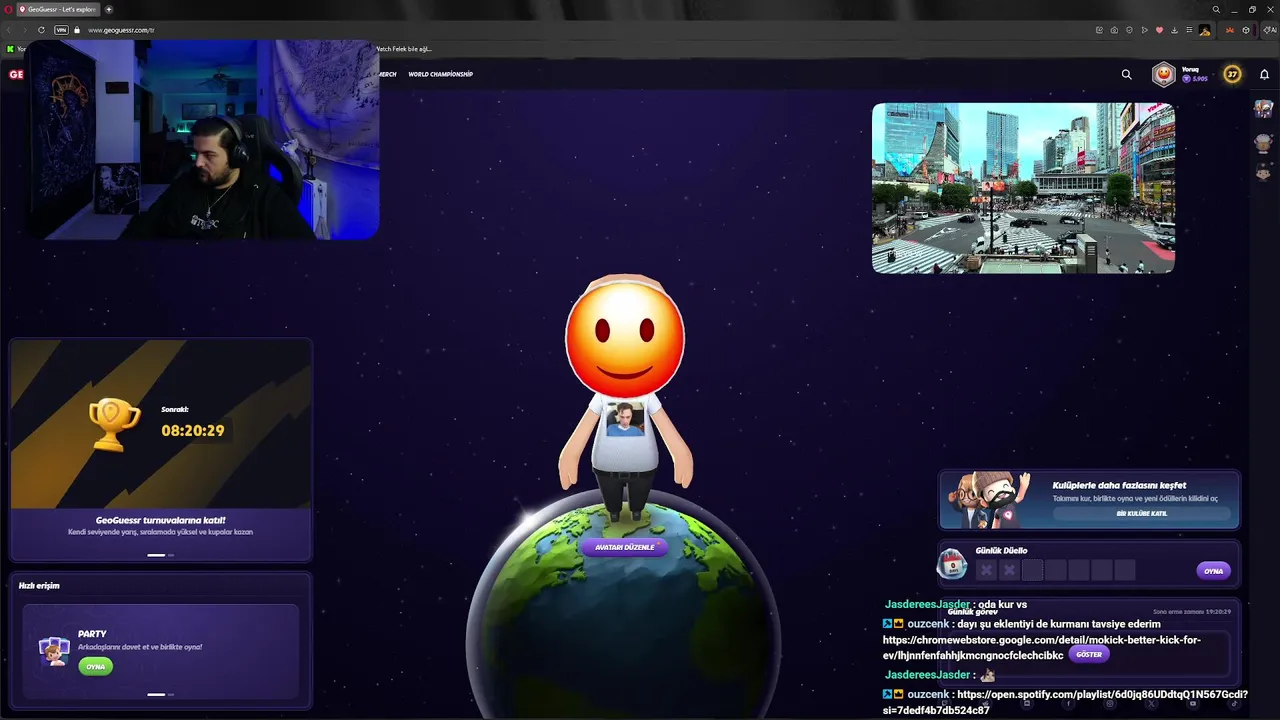1280x720 pixels.
Task: Open the X social footer icon
Action: 1151,704
